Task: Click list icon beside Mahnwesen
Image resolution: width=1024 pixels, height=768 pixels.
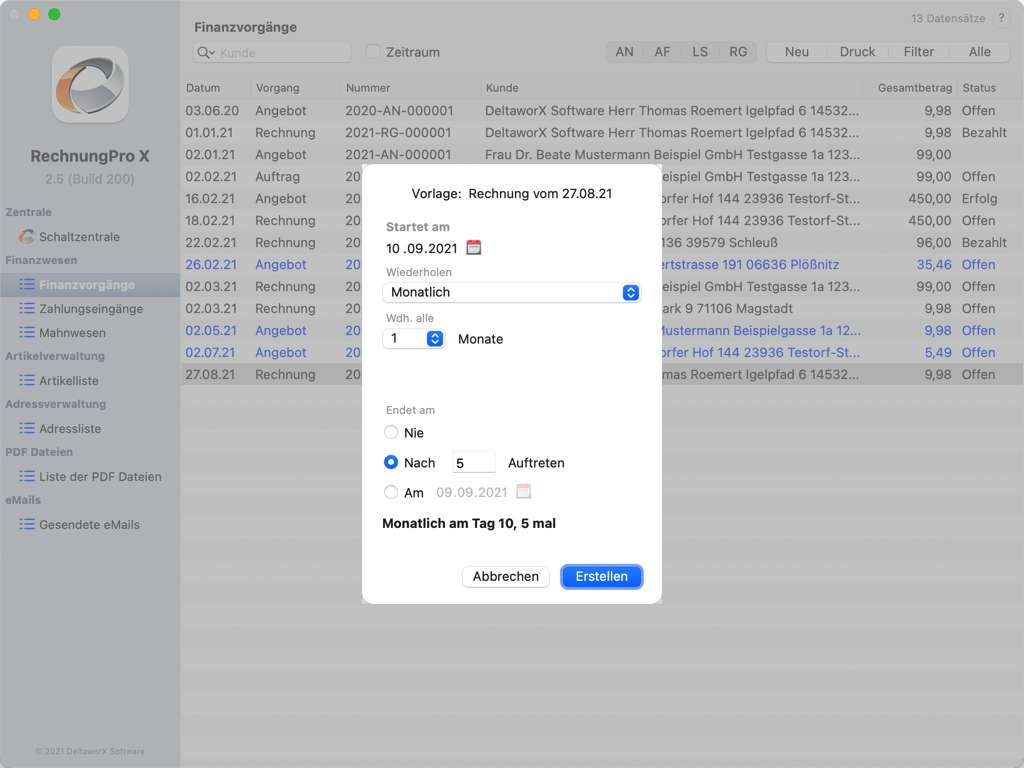Action: pyautogui.click(x=27, y=333)
